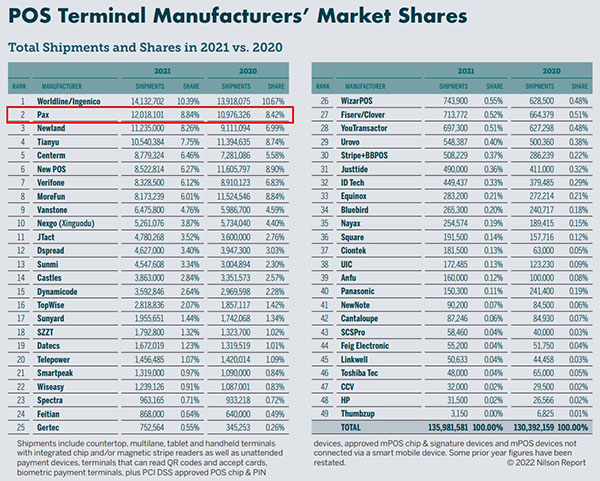Click the Toshiba Tec manufacturer entry
This screenshot has height=481, width=600.
[359, 373]
